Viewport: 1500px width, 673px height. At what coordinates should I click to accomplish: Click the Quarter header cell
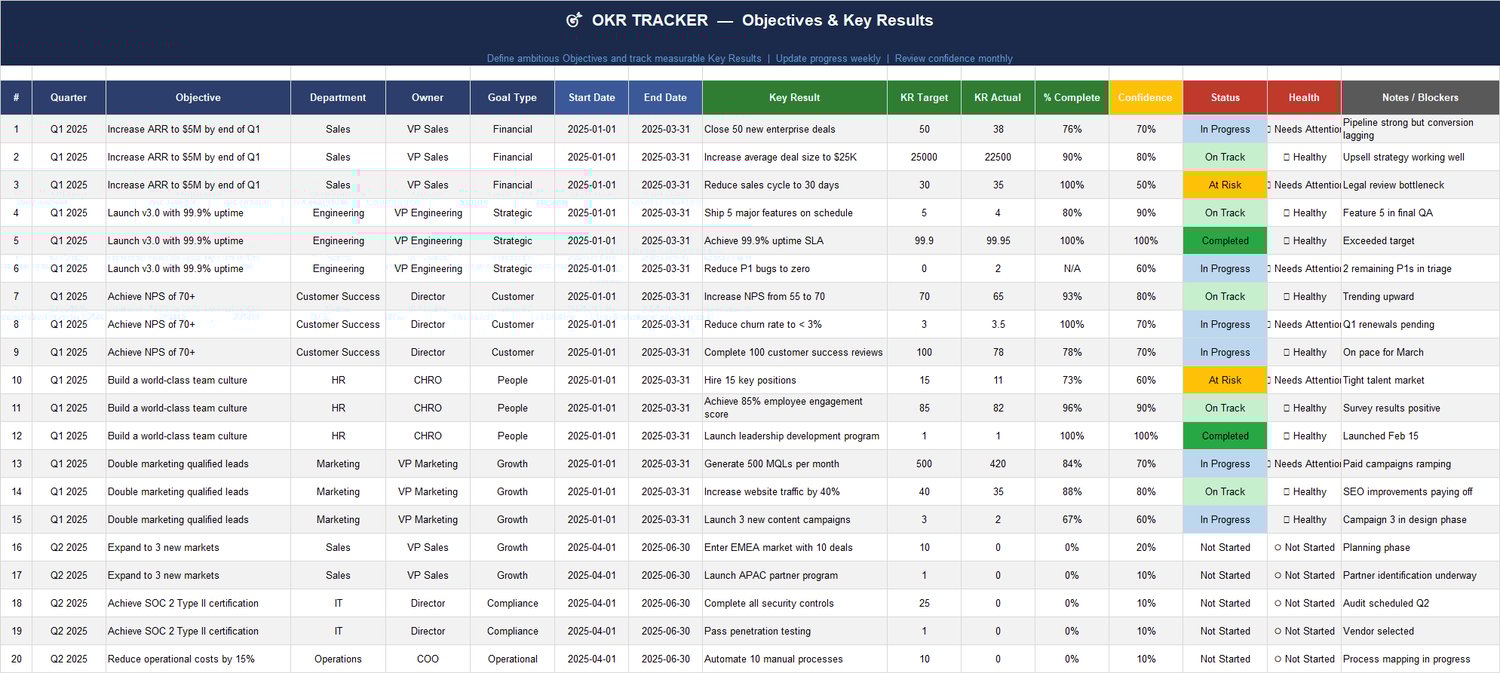tap(67, 97)
